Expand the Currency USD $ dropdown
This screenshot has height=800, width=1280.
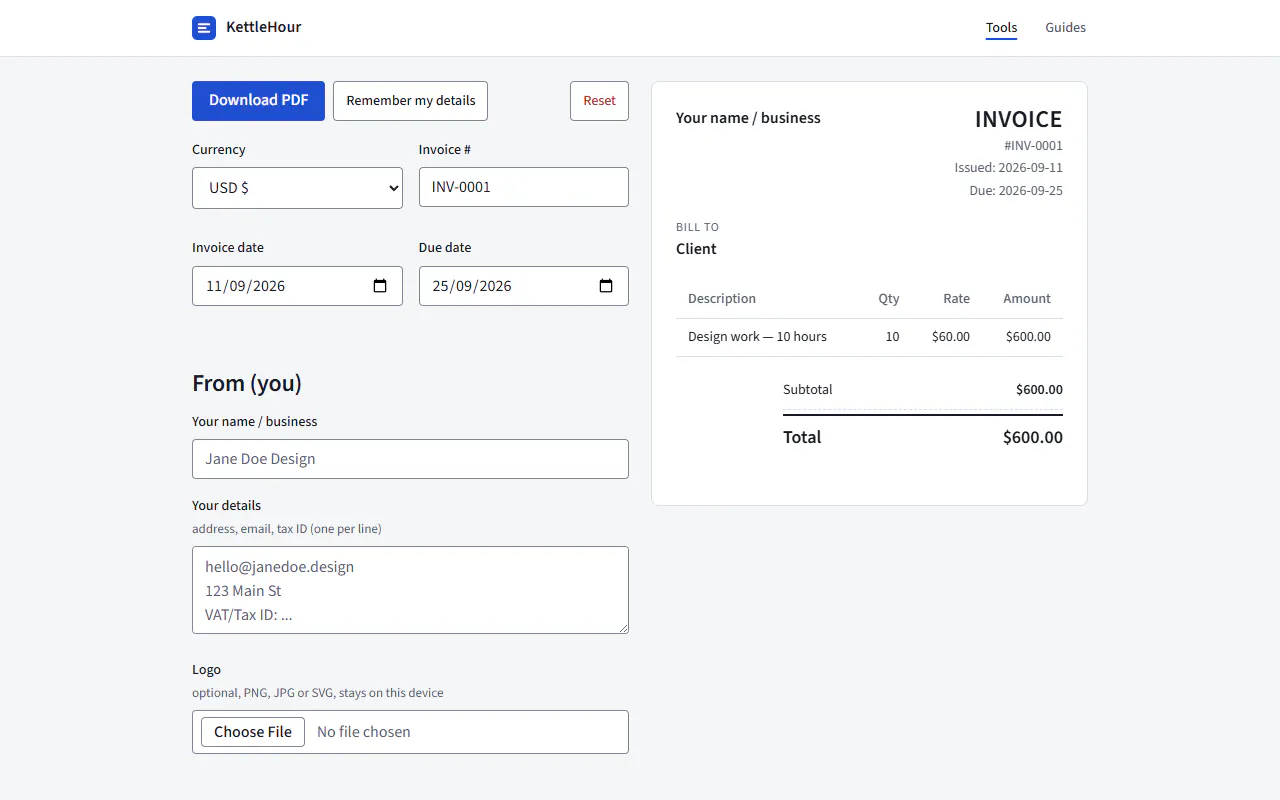coord(297,188)
